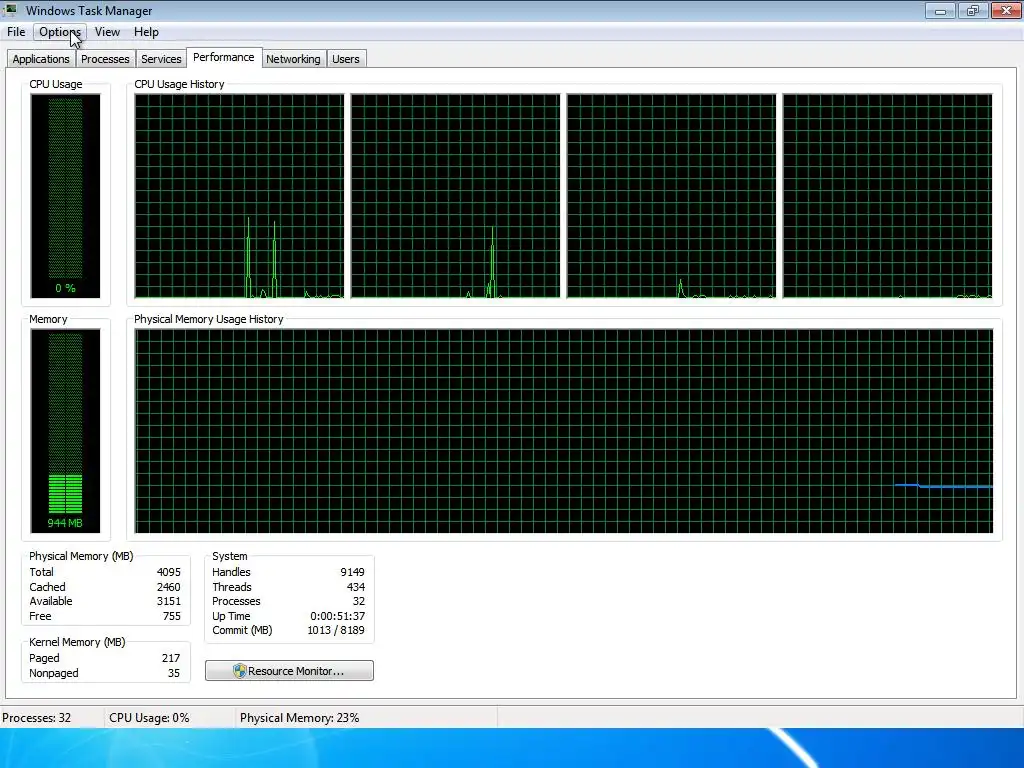
Task: Click the System group heading
Action: tap(230, 556)
